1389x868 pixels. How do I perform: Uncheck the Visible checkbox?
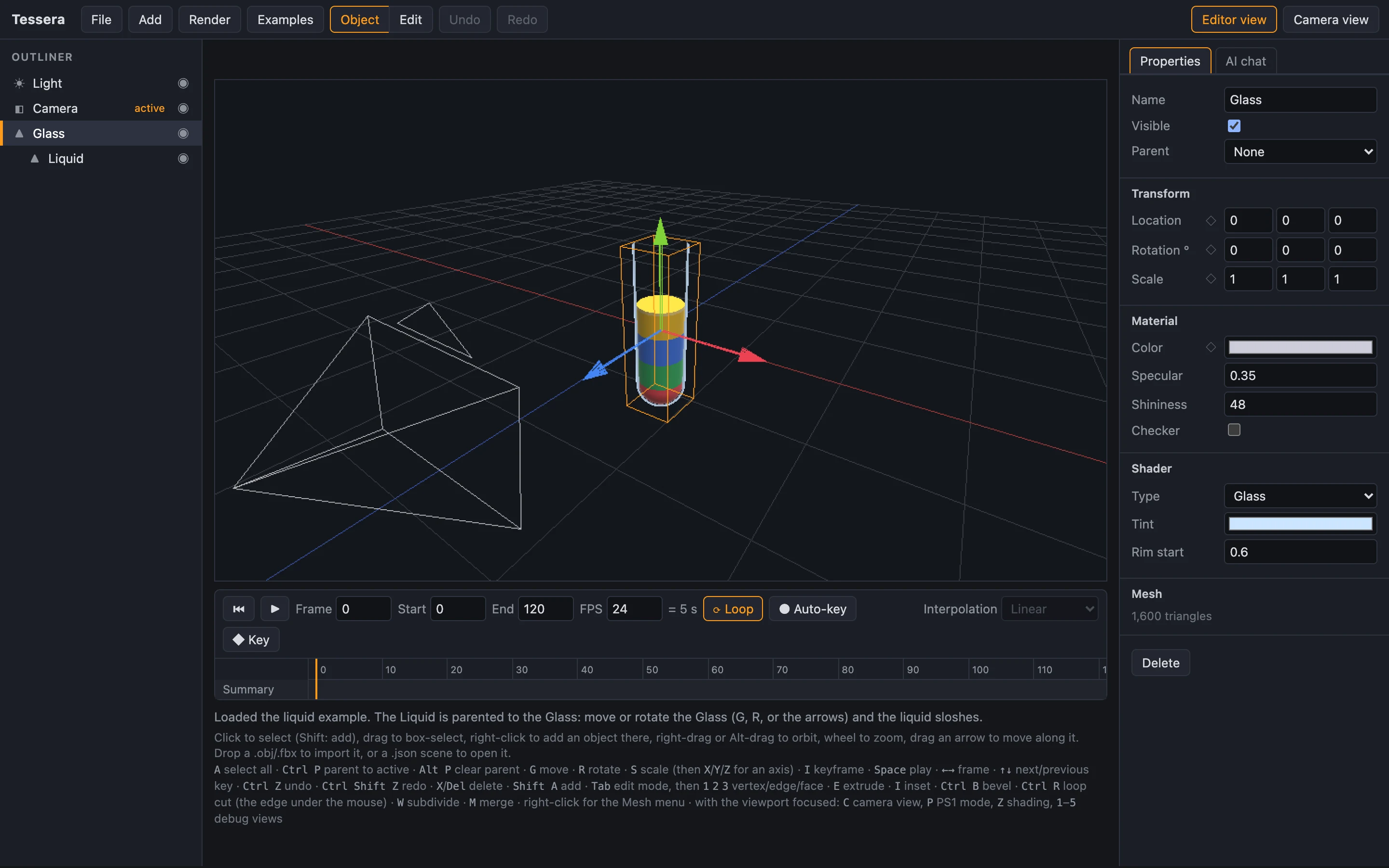point(1233,126)
